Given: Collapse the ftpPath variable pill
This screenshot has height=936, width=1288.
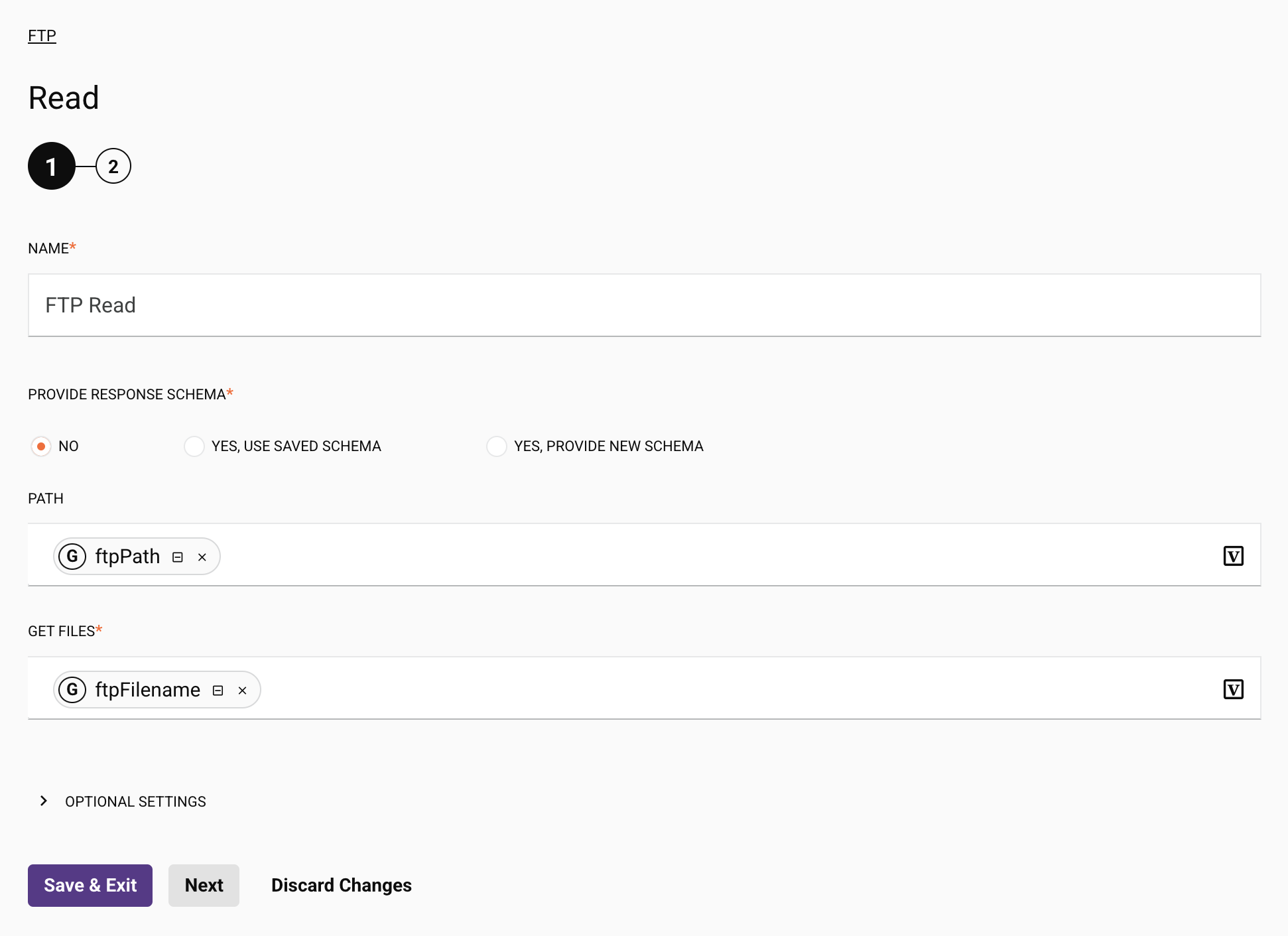Looking at the screenshot, I should click(178, 557).
